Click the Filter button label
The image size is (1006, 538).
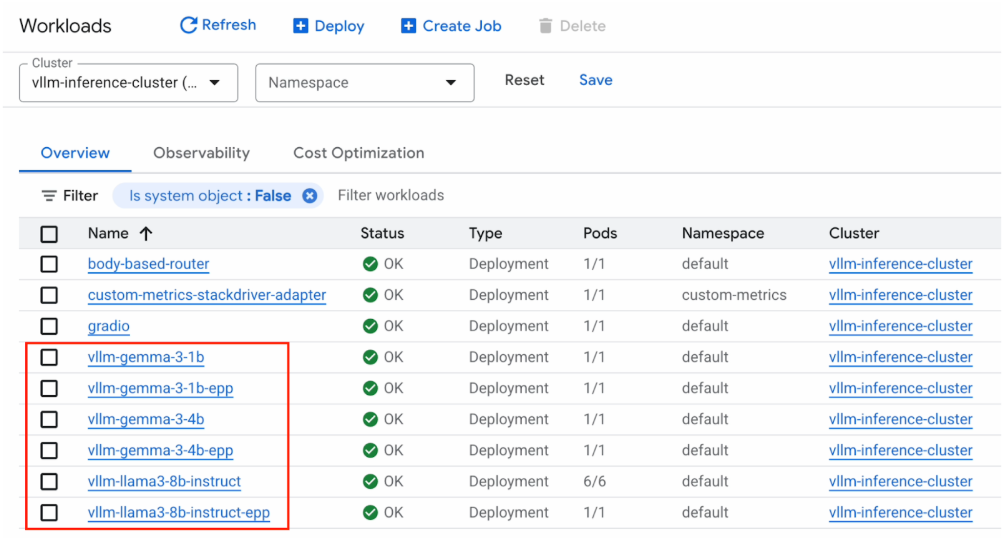coord(80,196)
